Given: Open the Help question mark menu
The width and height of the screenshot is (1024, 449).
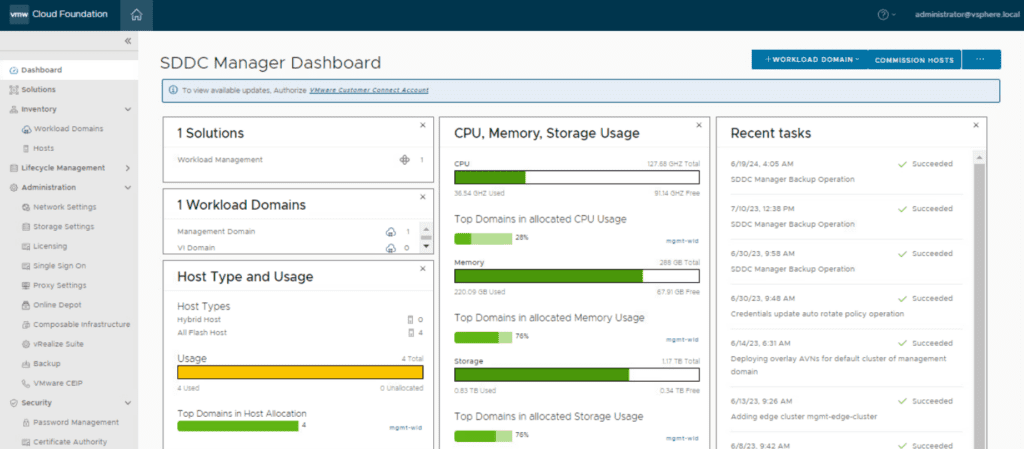Looking at the screenshot, I should (886, 15).
